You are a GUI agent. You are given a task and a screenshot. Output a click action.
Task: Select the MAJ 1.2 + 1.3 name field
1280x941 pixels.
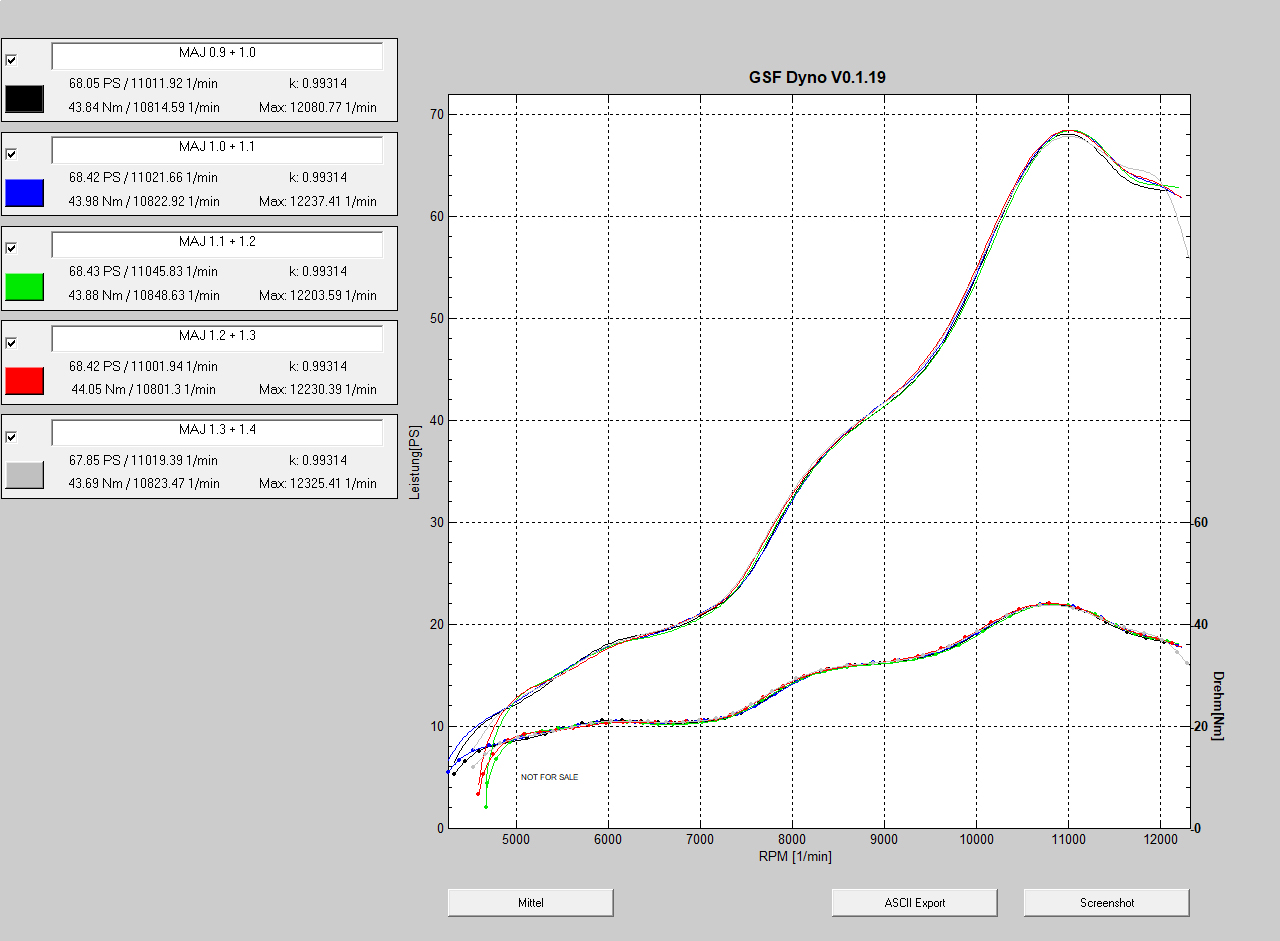[217, 339]
